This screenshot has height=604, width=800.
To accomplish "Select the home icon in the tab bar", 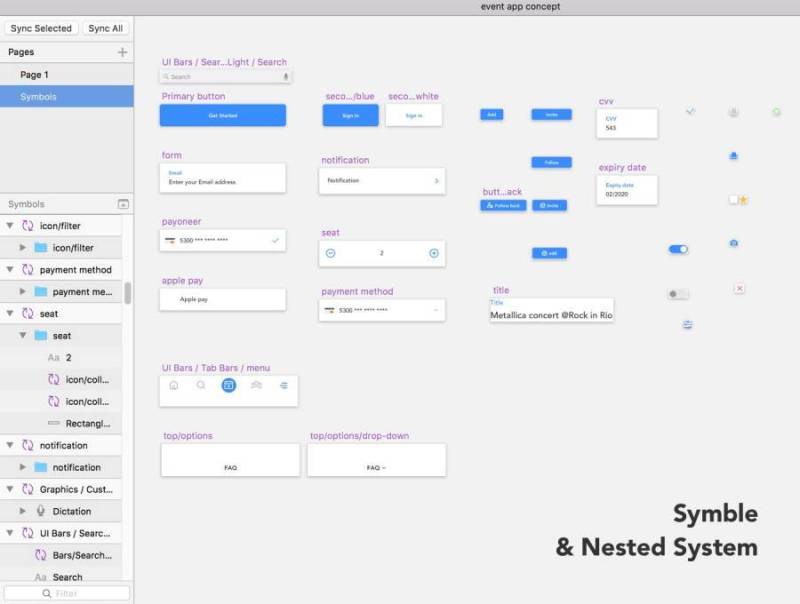I will point(173,385).
